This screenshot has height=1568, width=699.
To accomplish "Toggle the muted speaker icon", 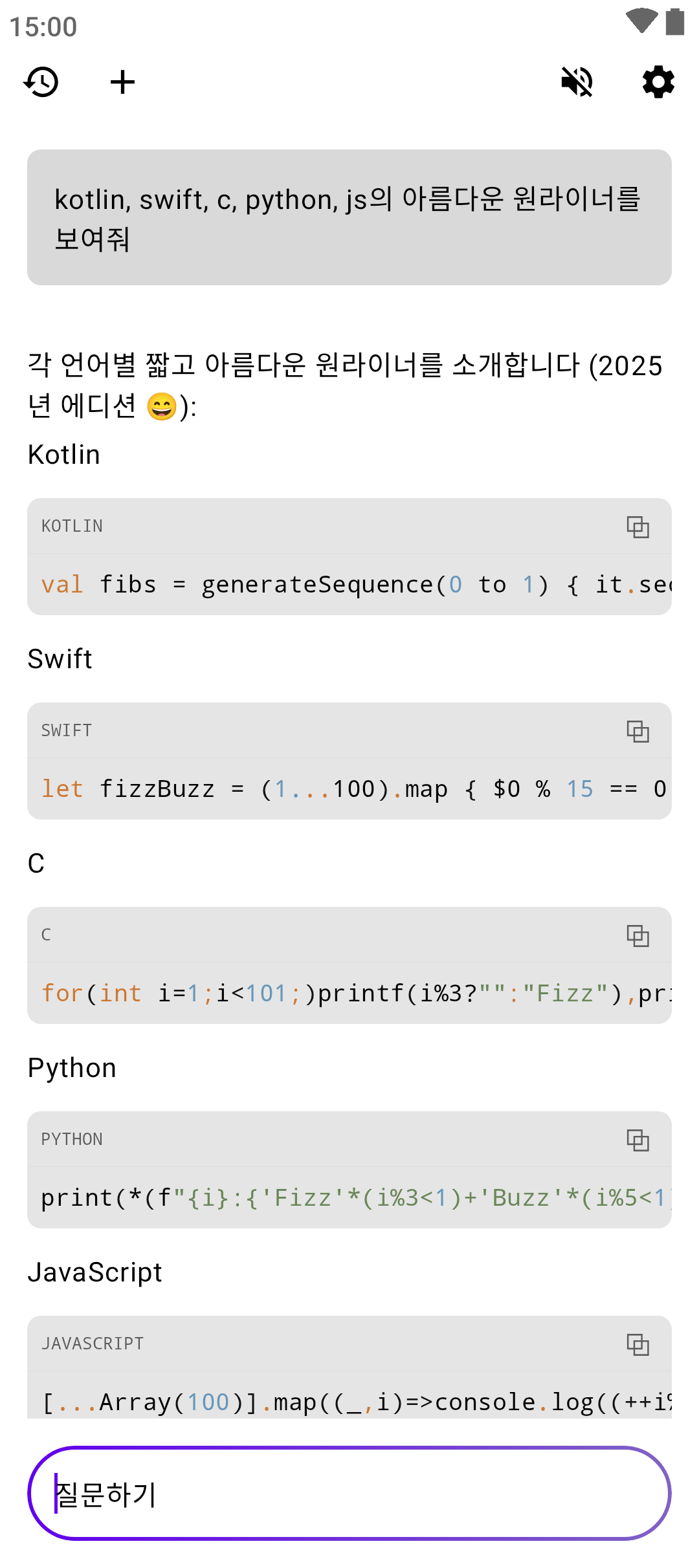I will 577,82.
